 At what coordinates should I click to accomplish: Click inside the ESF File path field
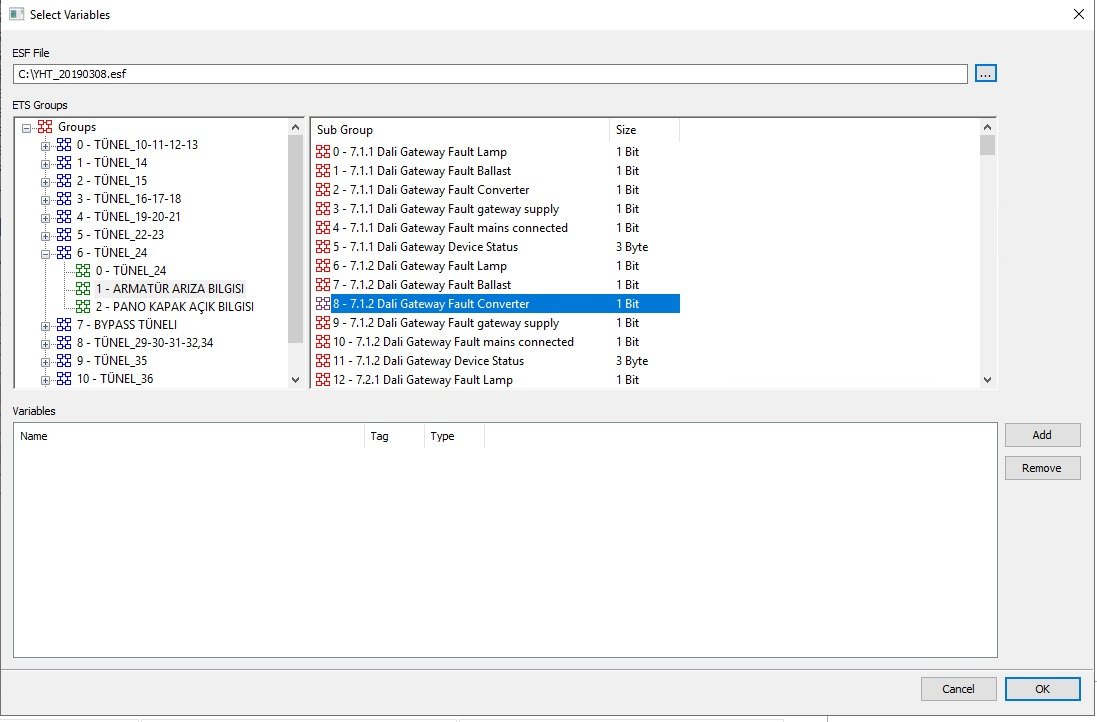[x=490, y=74]
